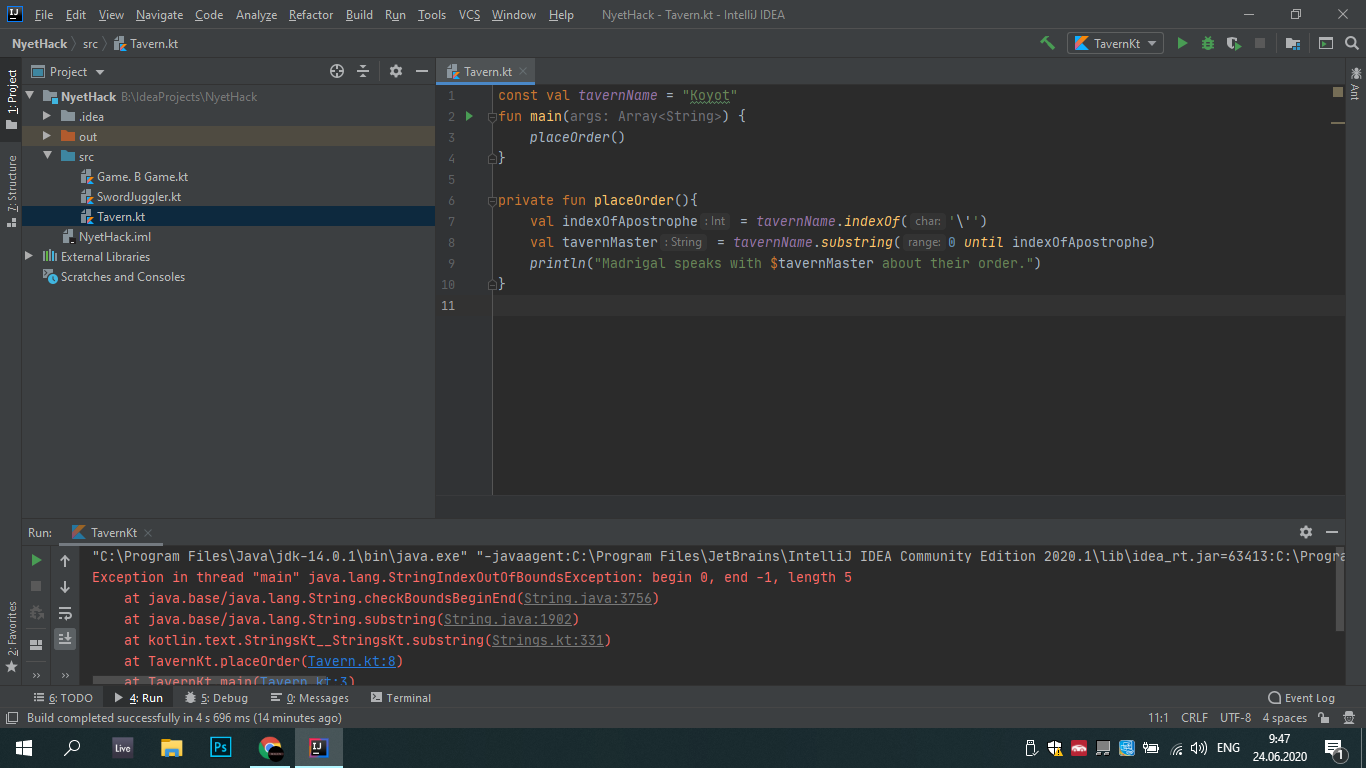Switch to the Terminal tool window tab

(x=400, y=698)
